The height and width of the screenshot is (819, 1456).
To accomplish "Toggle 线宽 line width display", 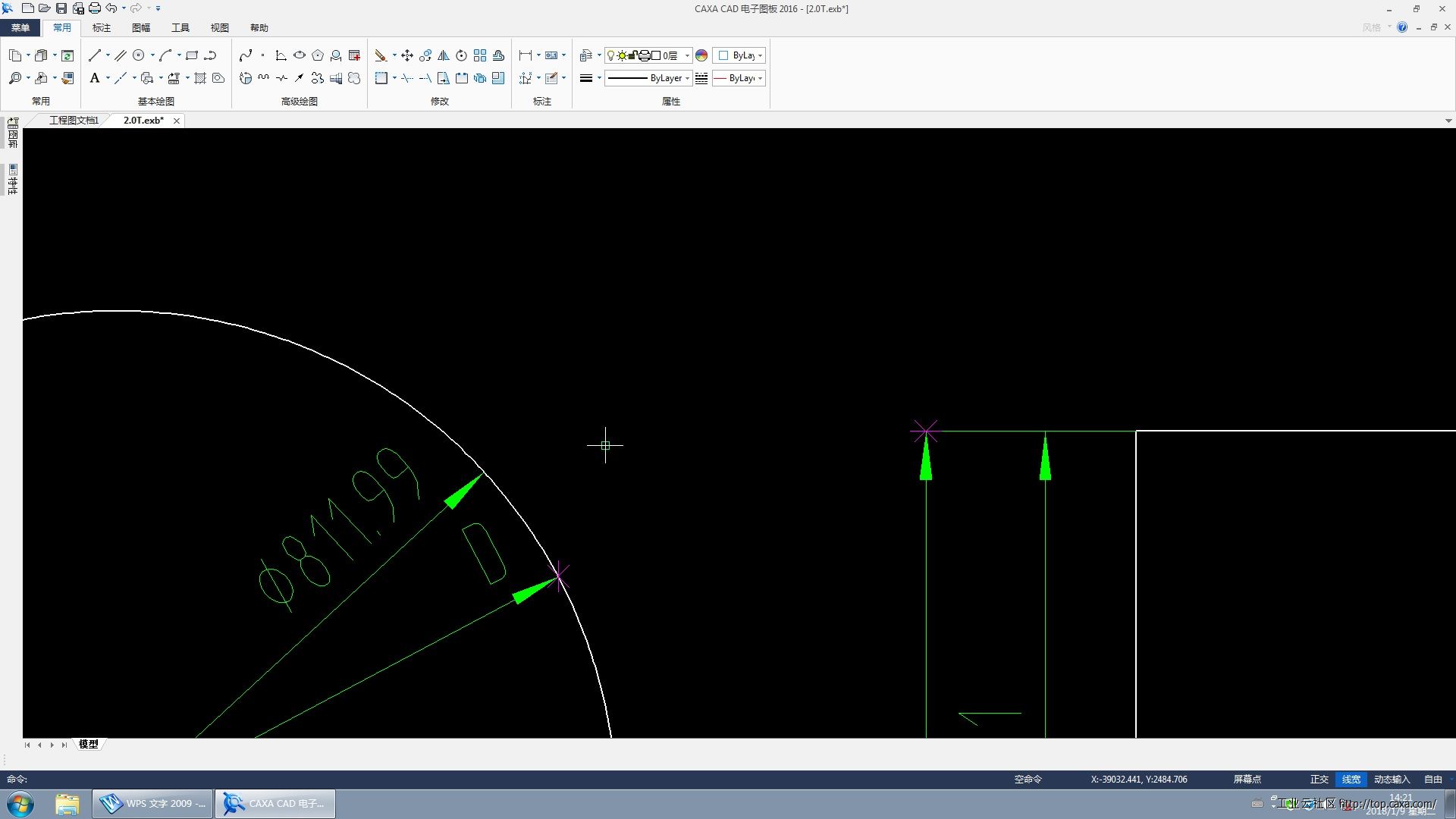I will click(x=1351, y=779).
